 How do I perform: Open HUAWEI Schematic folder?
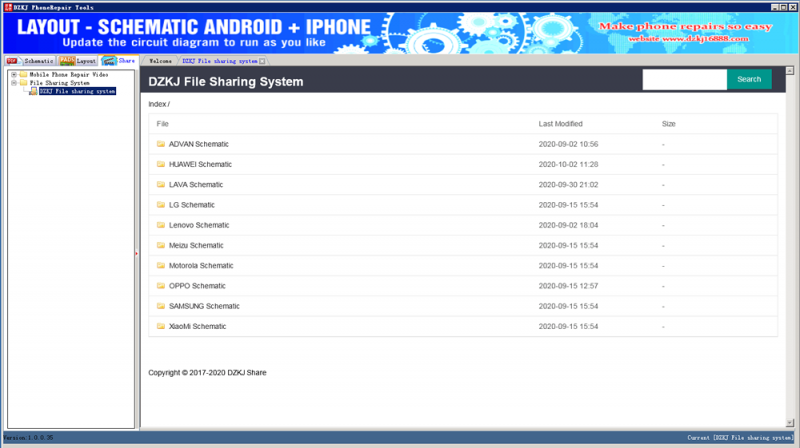click(200, 164)
